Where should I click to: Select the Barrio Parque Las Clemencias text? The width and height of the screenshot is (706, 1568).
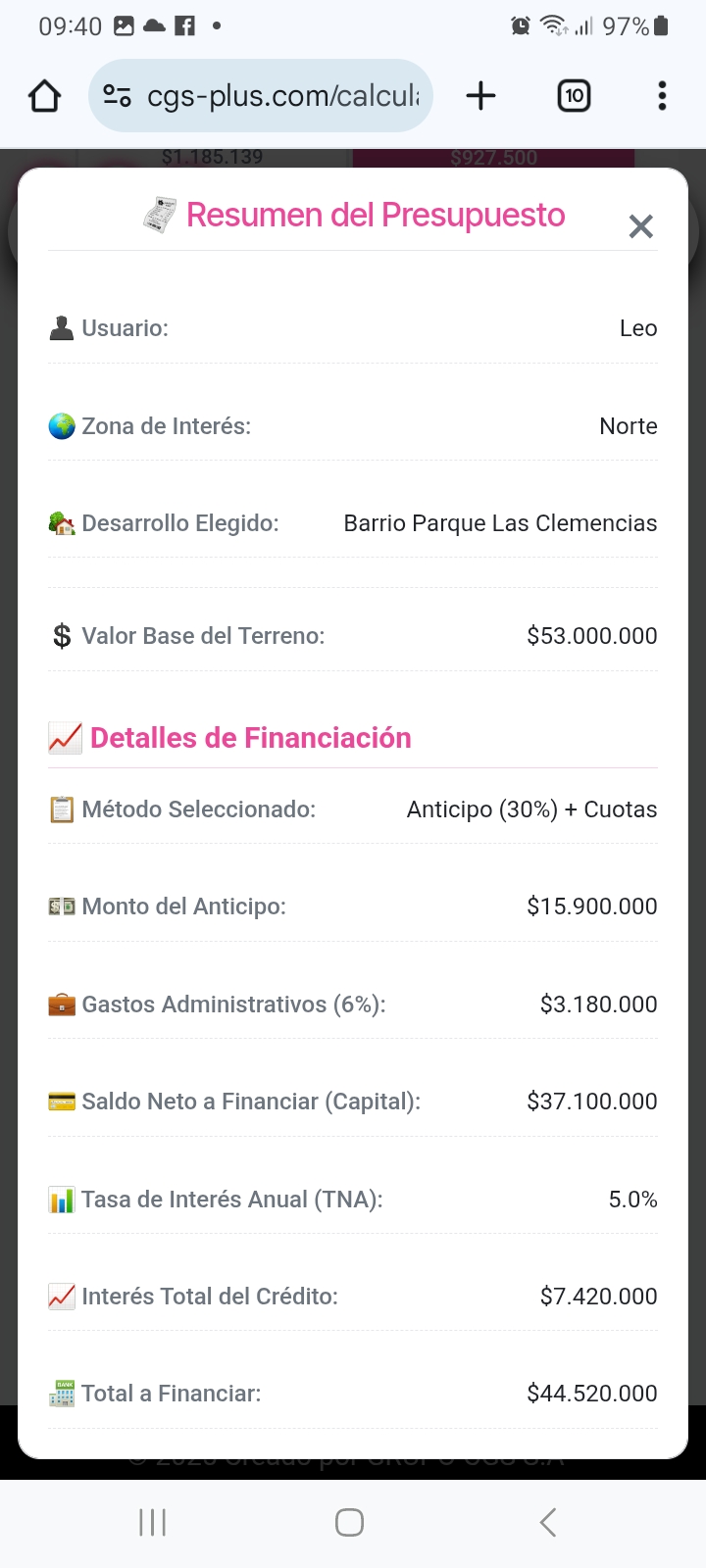coord(500,523)
